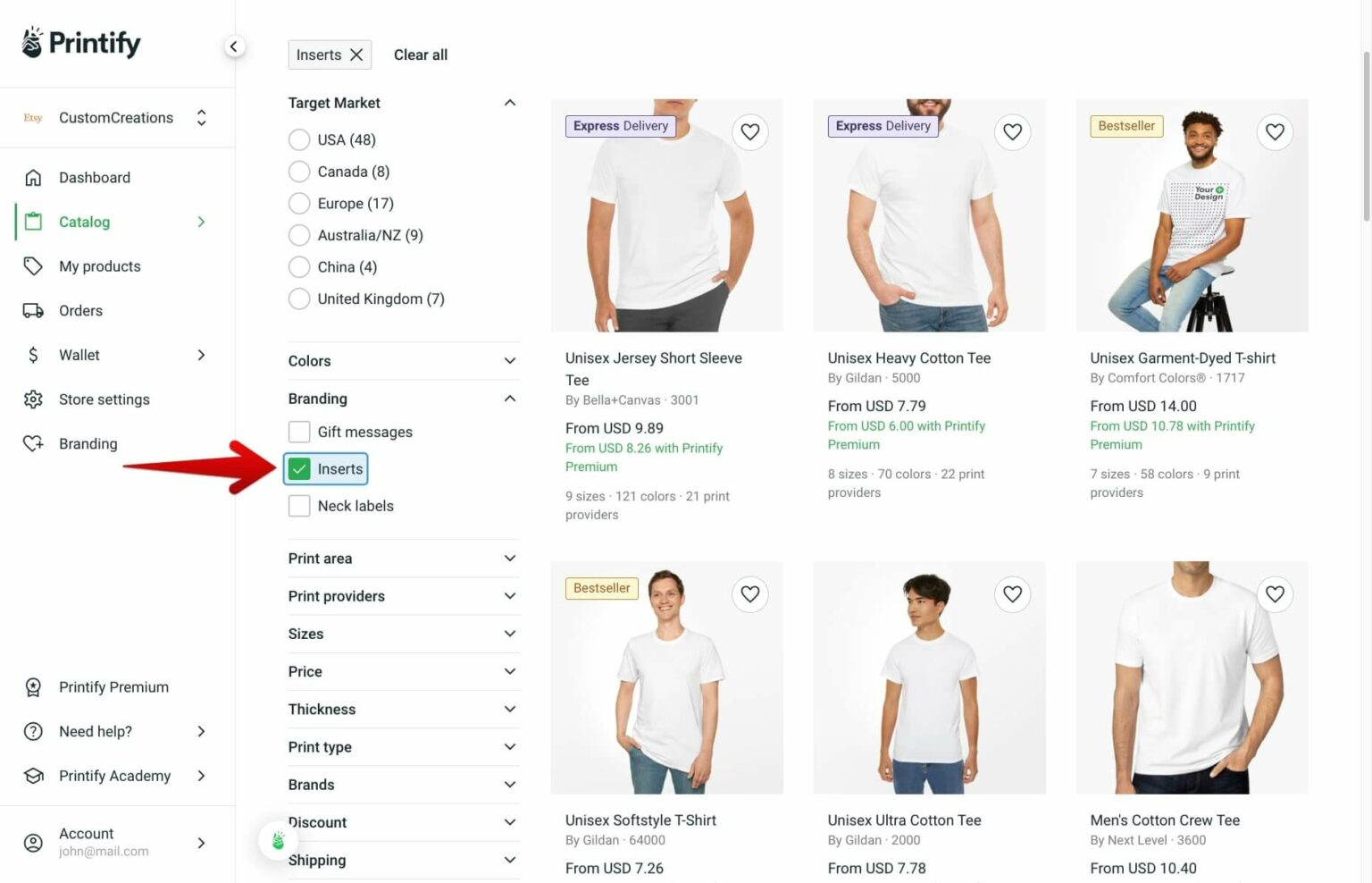1372x883 pixels.
Task: Select the USA target market radio
Action: click(x=299, y=140)
